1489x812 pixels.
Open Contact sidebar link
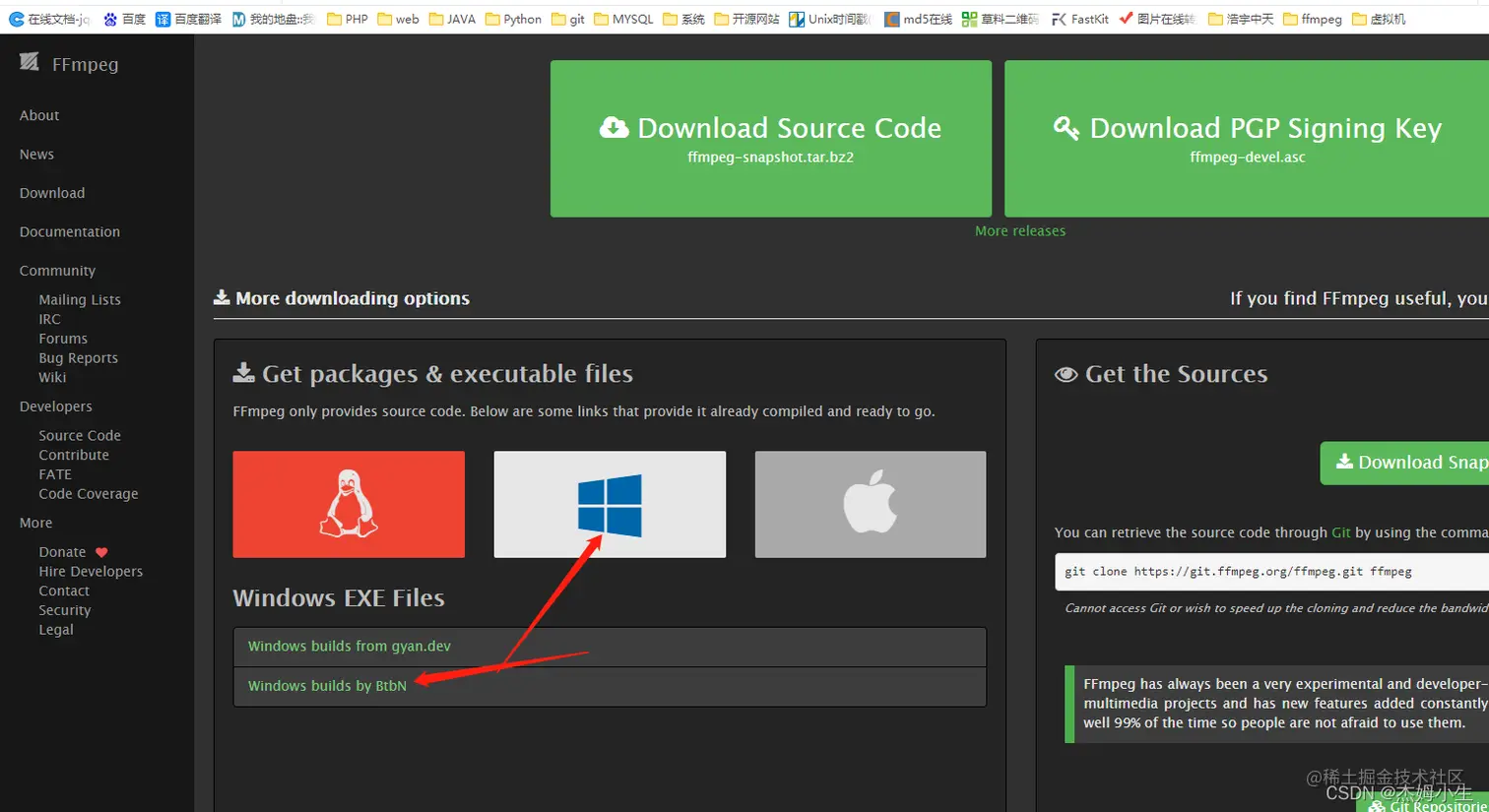pos(64,591)
